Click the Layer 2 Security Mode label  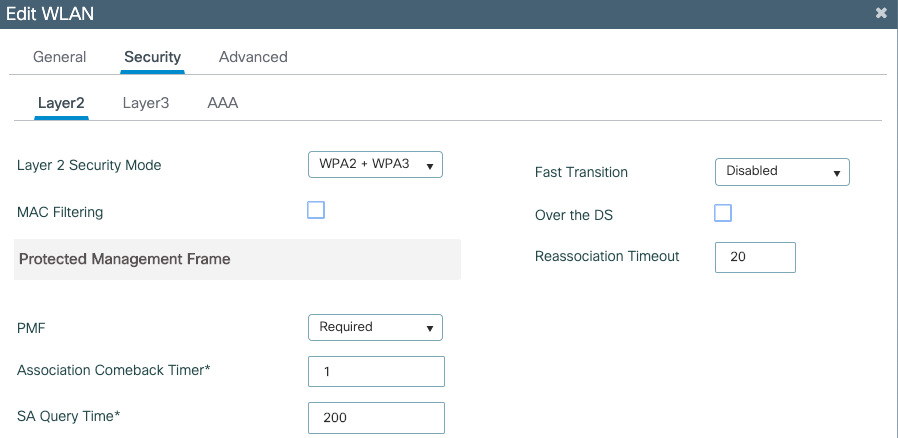click(89, 165)
